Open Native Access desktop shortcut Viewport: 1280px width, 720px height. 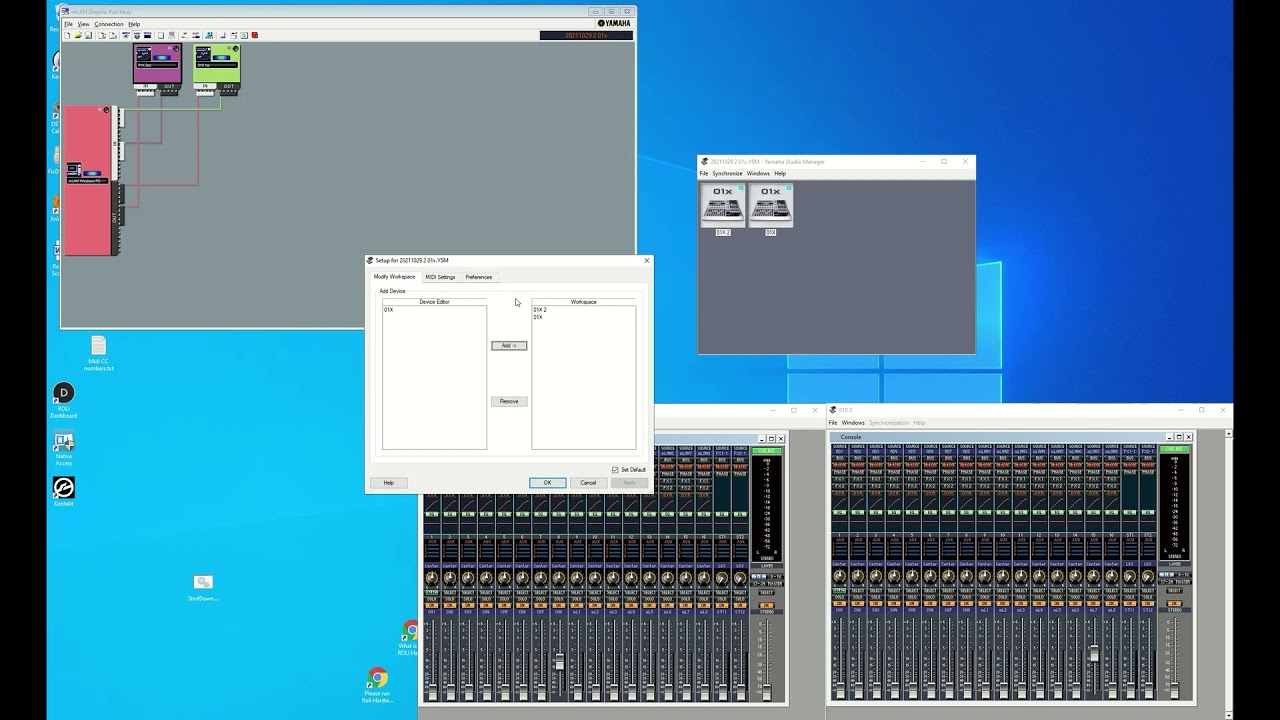pos(64,447)
